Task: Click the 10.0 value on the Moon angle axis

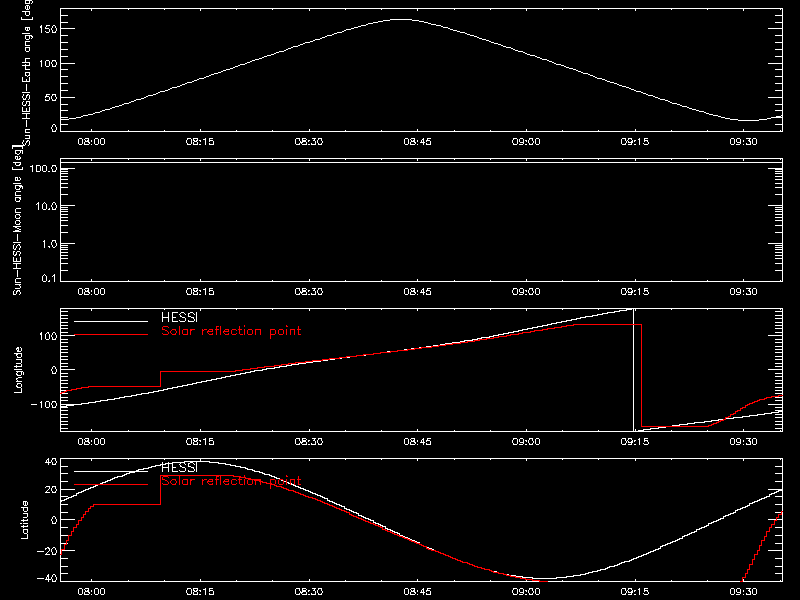Action: coord(46,207)
